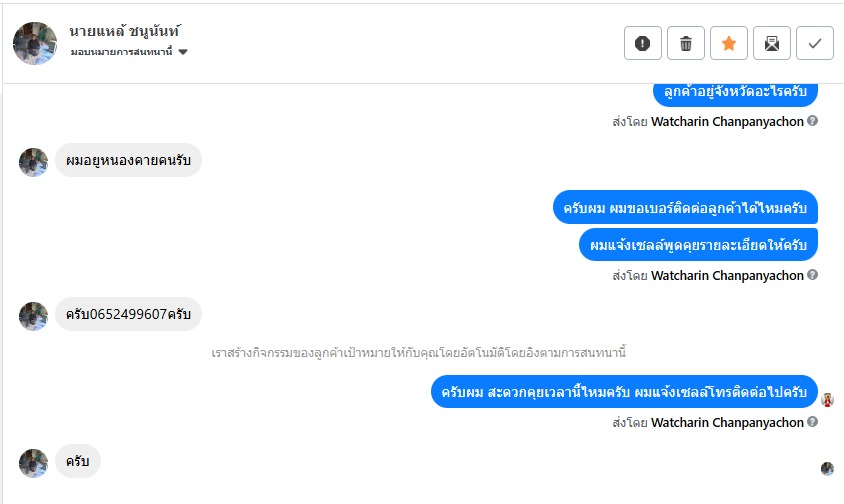This screenshot has width=844, height=504.
Task: Click the contact name นายแหล้ ชนูนันท์
Action: tap(125, 31)
